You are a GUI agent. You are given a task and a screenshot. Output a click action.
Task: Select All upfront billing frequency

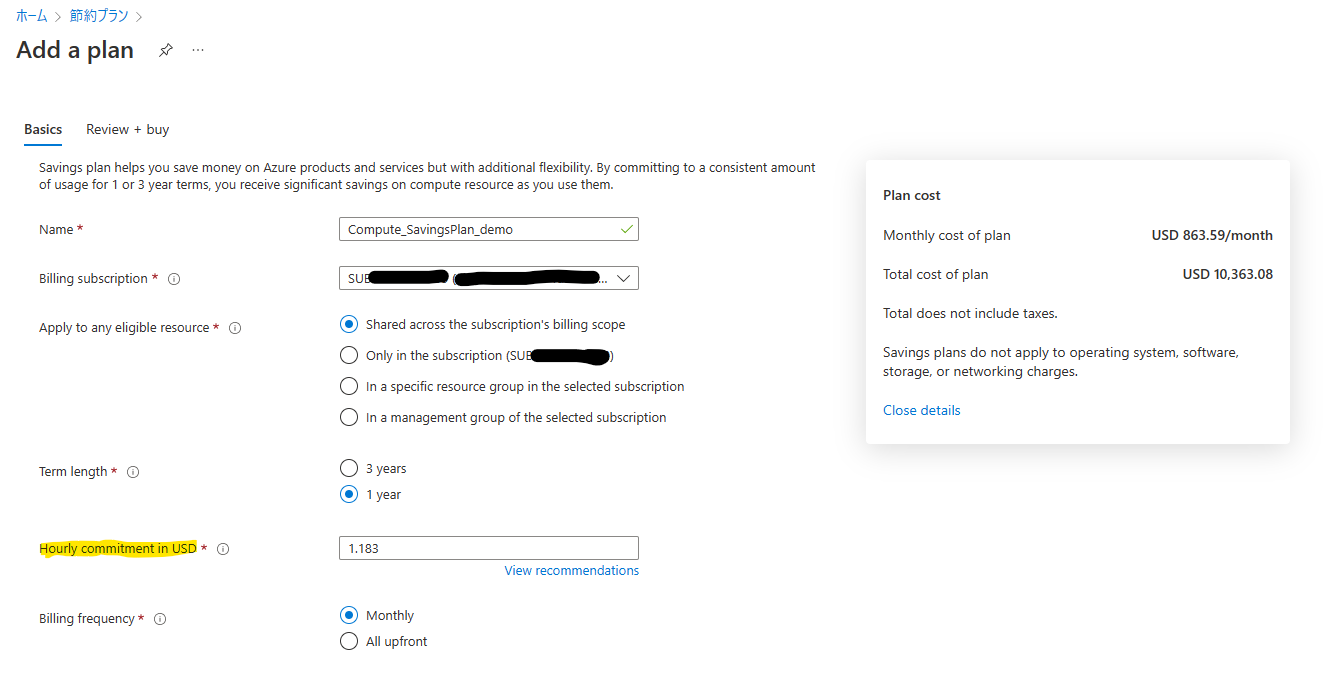point(349,641)
